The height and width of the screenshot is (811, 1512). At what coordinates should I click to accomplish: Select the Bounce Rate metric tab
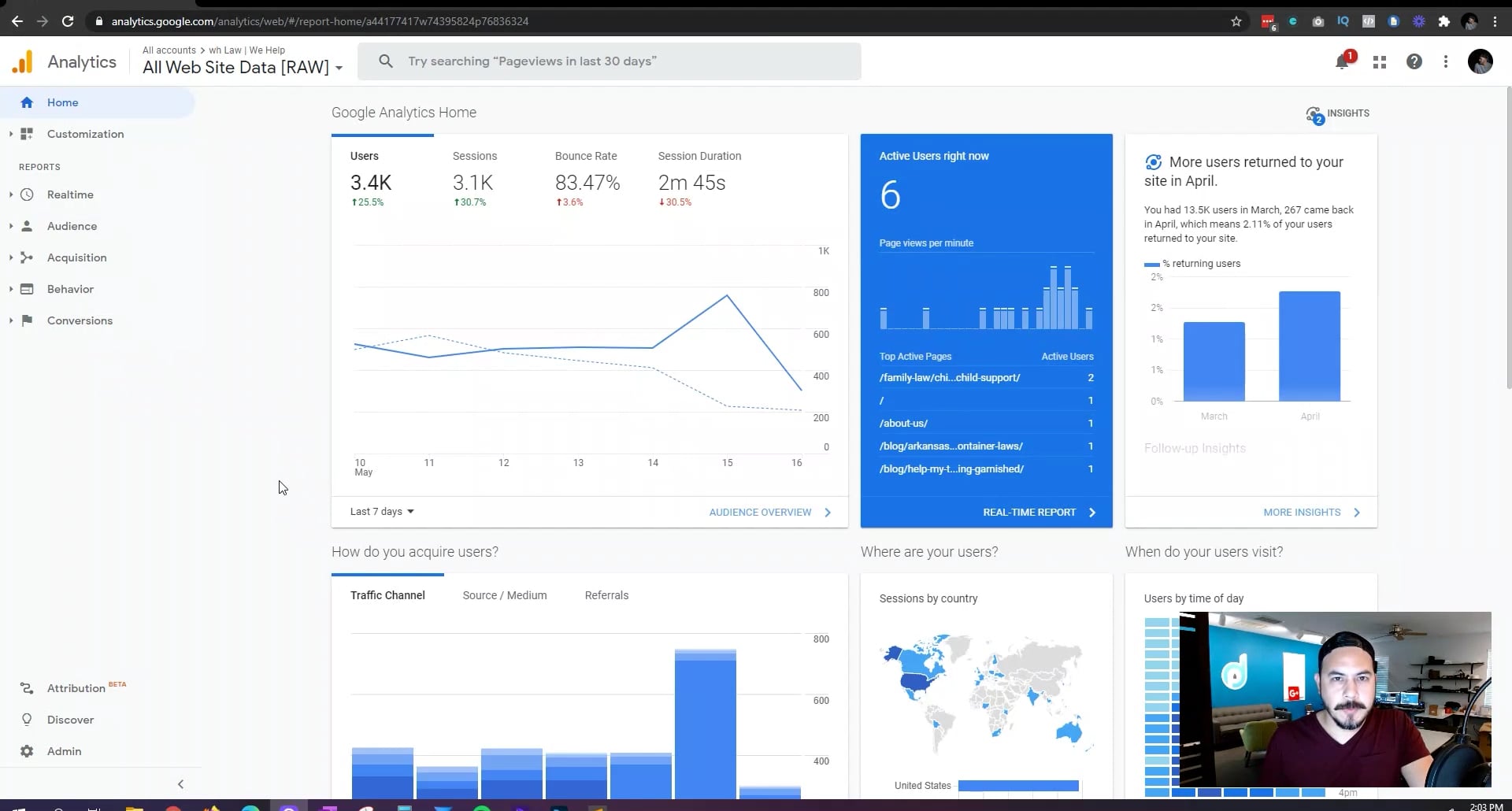pos(587,180)
